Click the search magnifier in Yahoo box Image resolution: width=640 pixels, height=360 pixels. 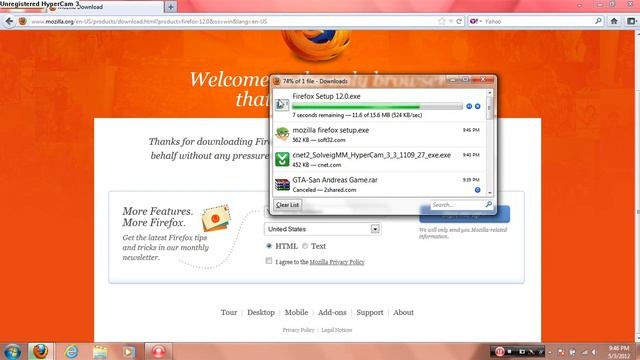[x=598, y=21]
